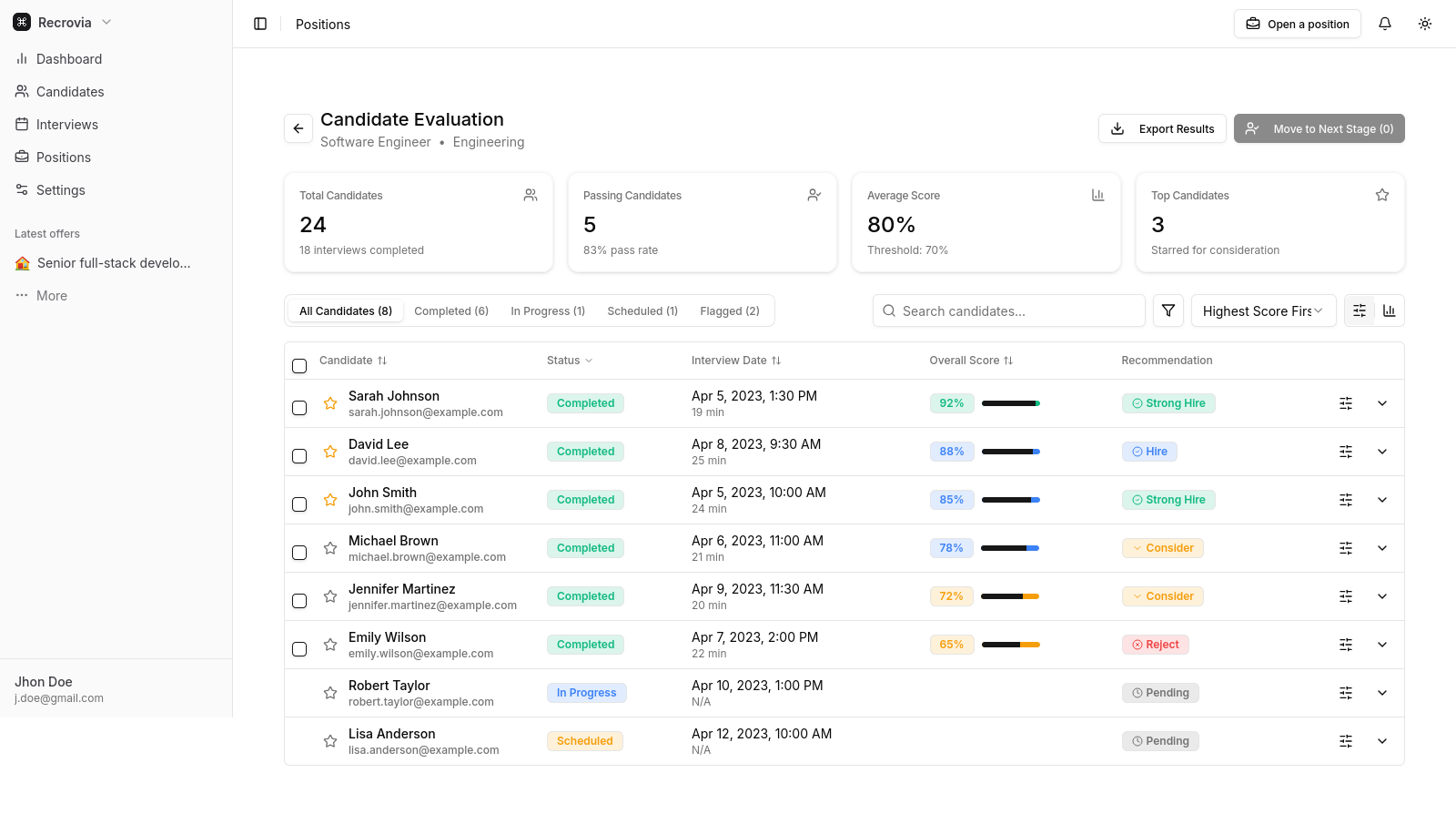Expand John Smith's row details

tap(1382, 500)
